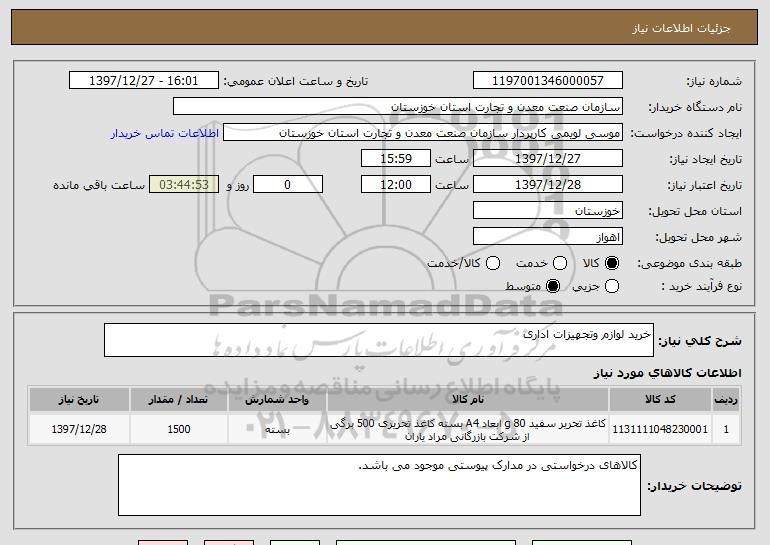Click the توضیحات خریدار text area
The width and height of the screenshot is (770, 545).
(x=379, y=485)
